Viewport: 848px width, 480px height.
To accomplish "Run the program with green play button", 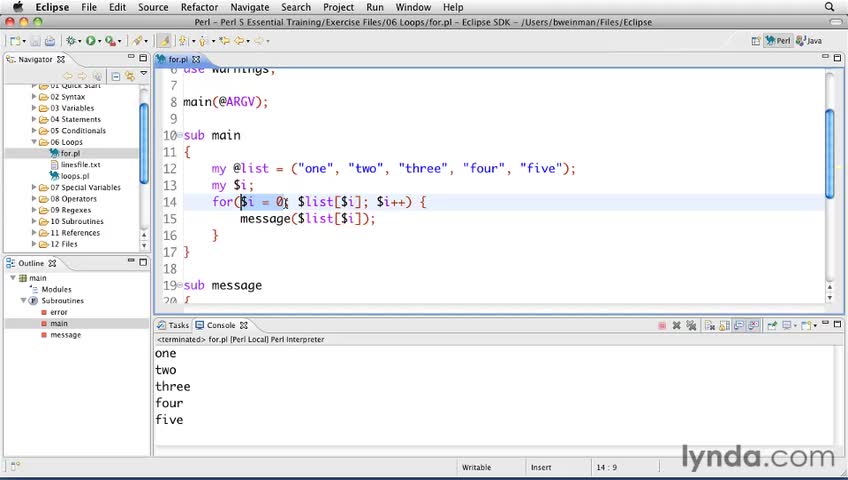I will coord(90,41).
